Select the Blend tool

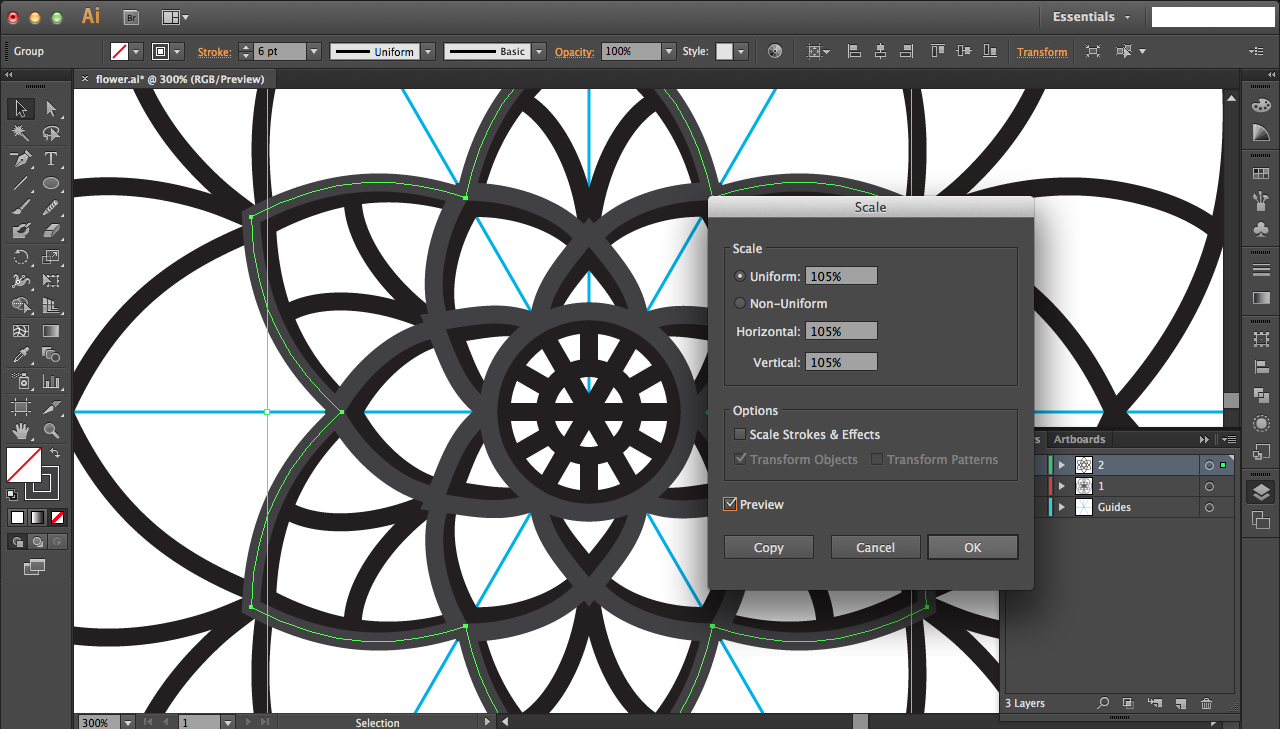coord(51,355)
